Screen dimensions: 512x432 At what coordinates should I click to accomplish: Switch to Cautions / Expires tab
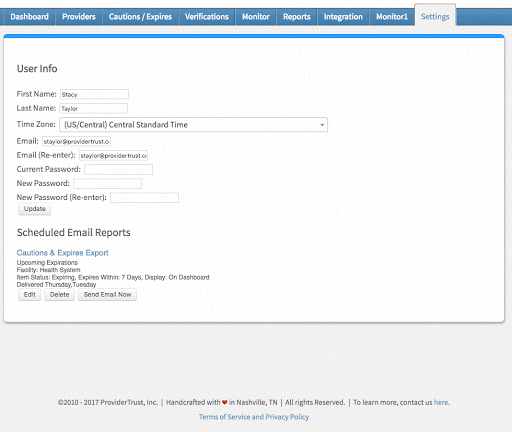click(x=140, y=17)
